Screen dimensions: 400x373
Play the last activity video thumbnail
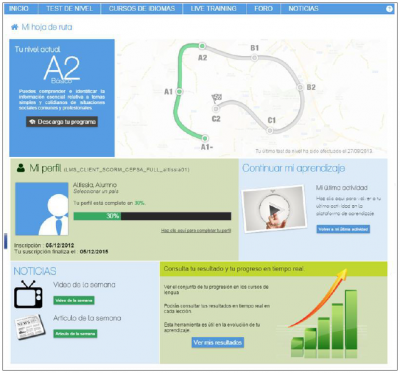[274, 209]
